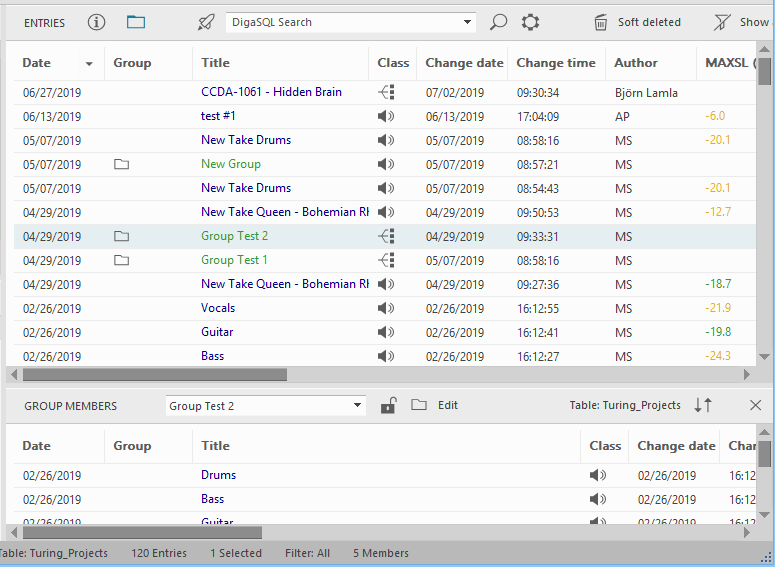The width and height of the screenshot is (775, 567).
Task: Click the Soft deleted trash icon
Action: [x=601, y=22]
